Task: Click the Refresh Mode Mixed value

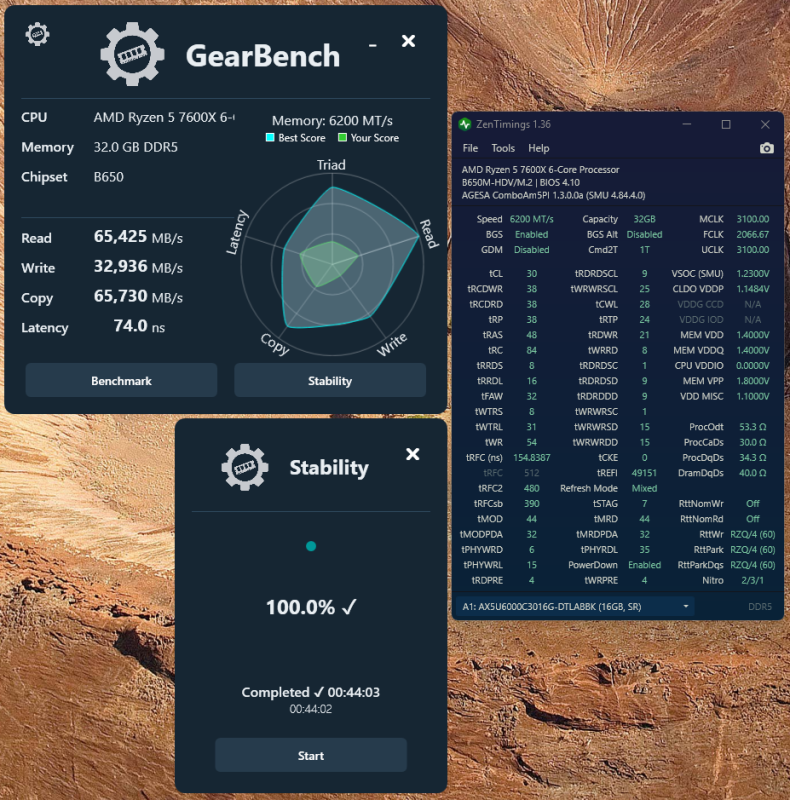Action: point(644,488)
